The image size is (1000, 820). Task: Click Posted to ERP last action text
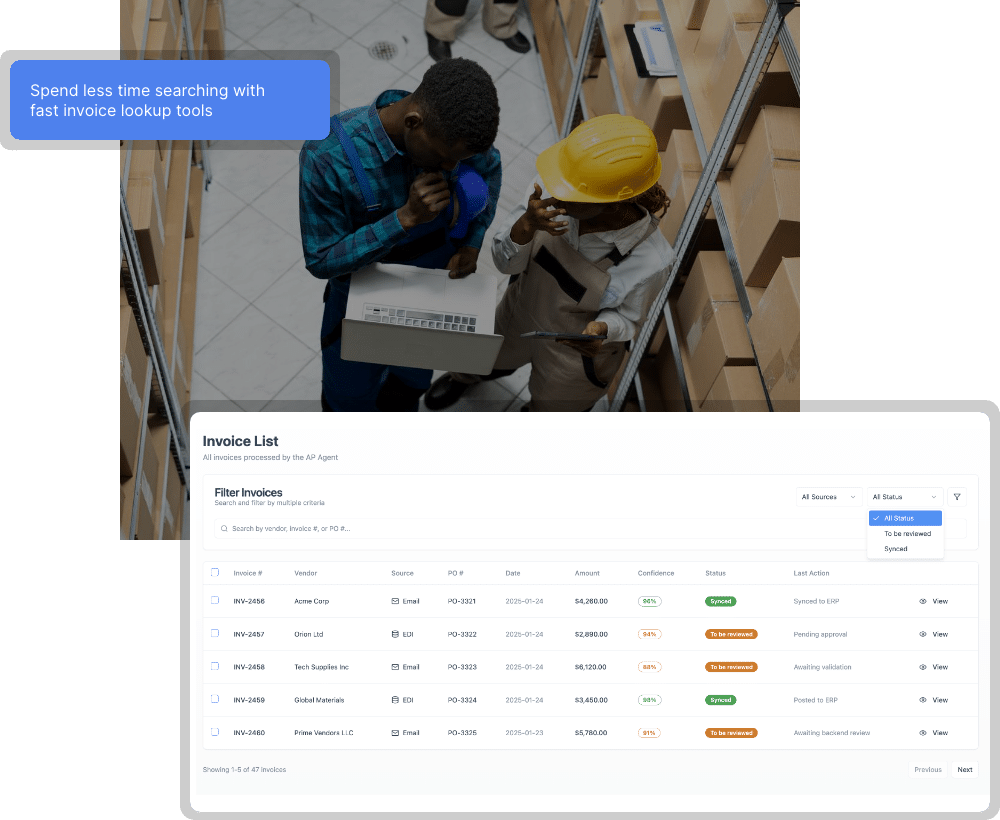[x=815, y=700]
